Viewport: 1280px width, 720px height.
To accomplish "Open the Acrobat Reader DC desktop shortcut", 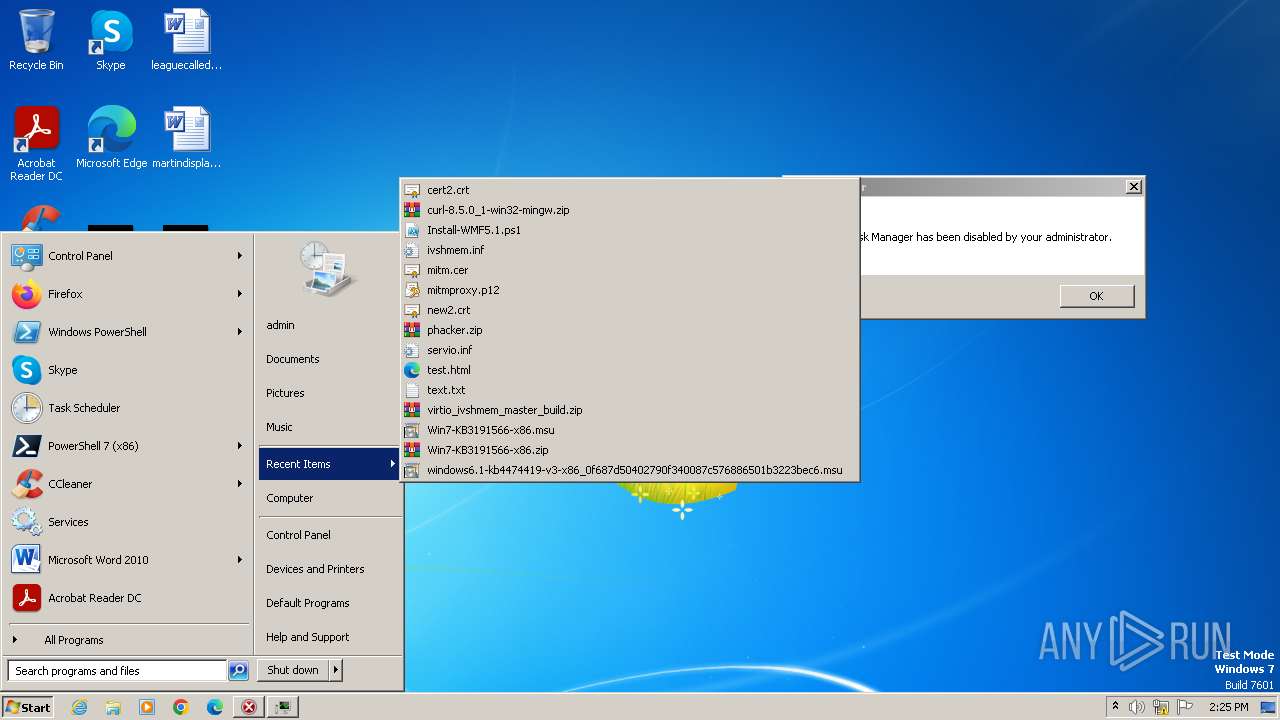I will [x=36, y=144].
